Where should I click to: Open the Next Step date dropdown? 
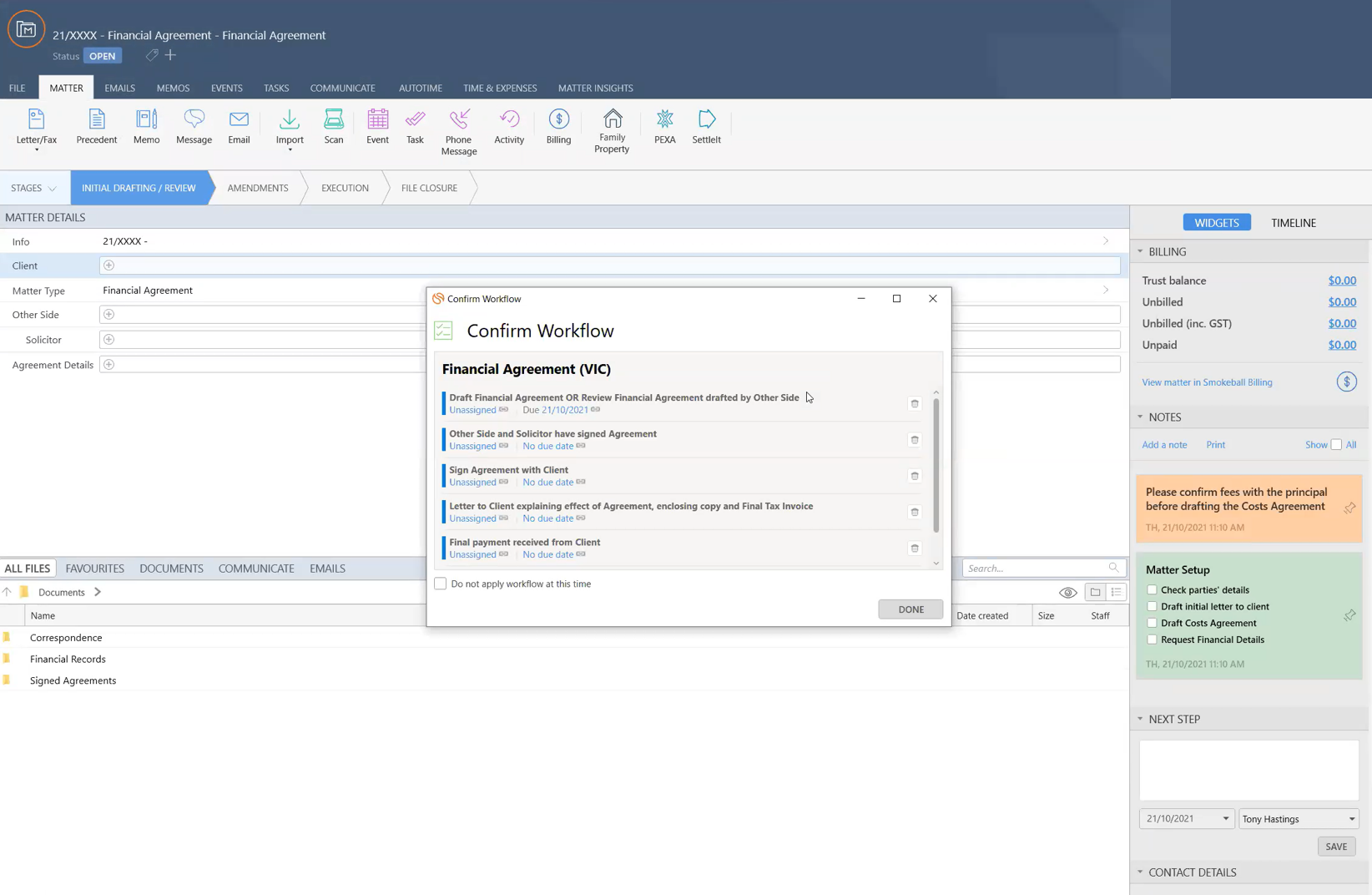[1225, 818]
